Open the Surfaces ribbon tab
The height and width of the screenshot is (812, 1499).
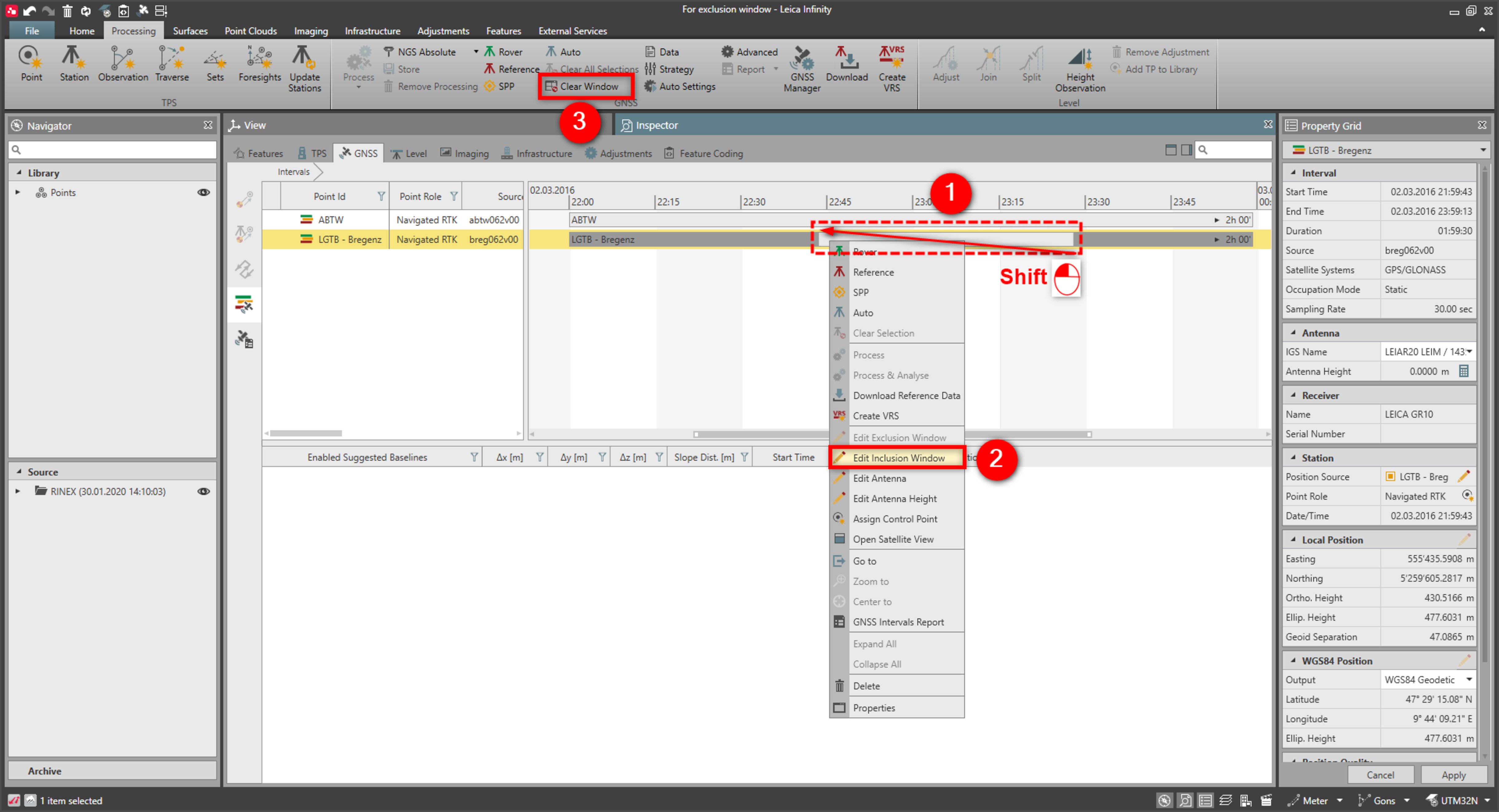(x=190, y=31)
